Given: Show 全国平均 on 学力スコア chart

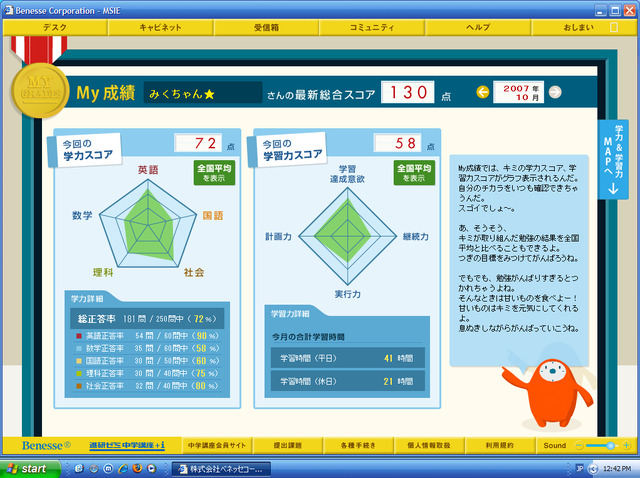Looking at the screenshot, I should point(214,173).
